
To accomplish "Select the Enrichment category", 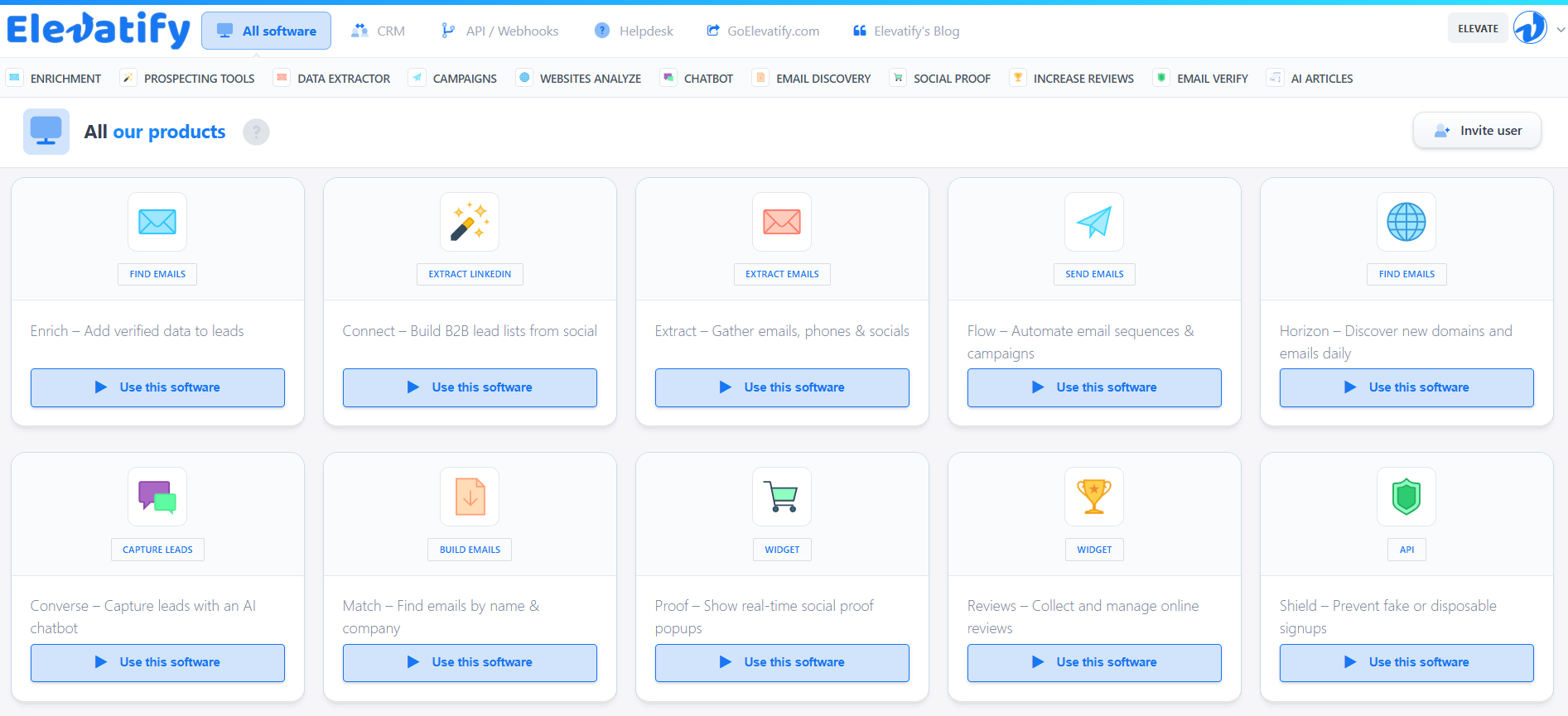I will tap(55, 79).
